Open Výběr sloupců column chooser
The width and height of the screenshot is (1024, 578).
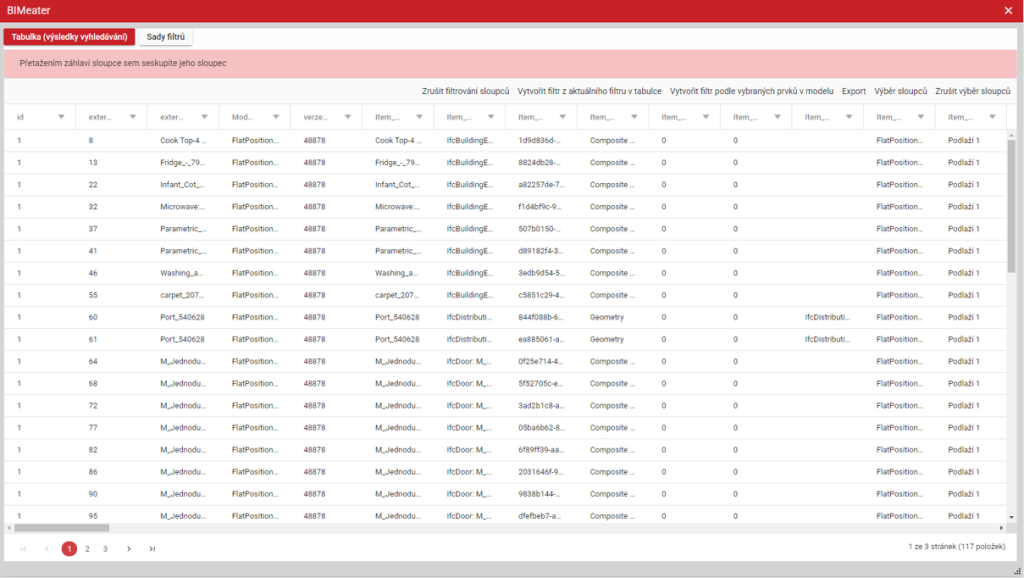tap(900, 91)
